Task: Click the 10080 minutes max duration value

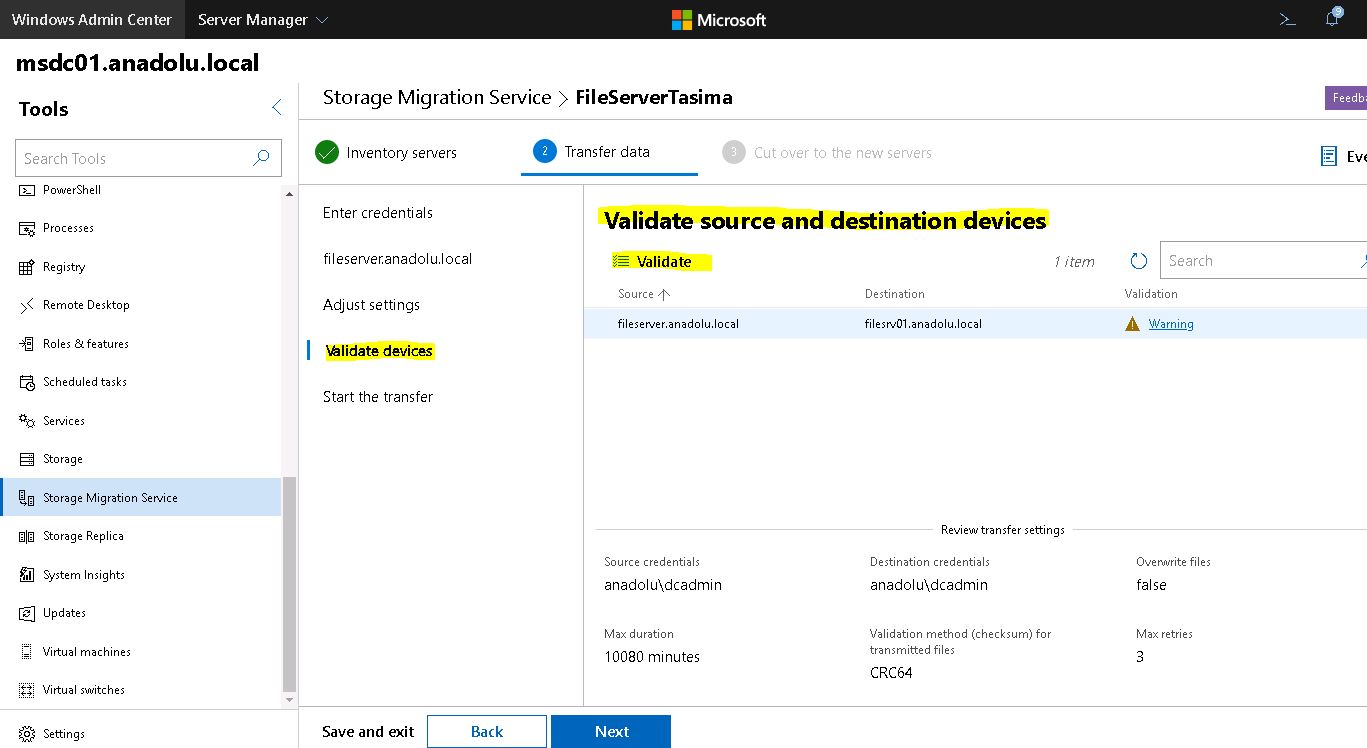Action: click(652, 657)
